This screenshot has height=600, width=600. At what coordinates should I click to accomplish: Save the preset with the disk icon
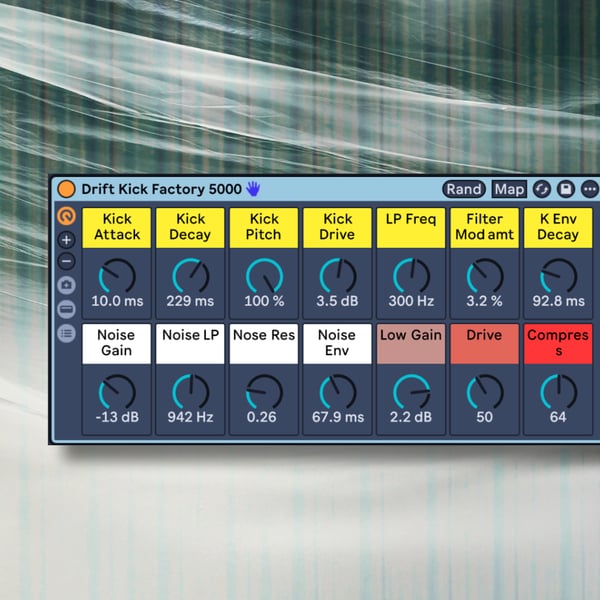coord(566,189)
